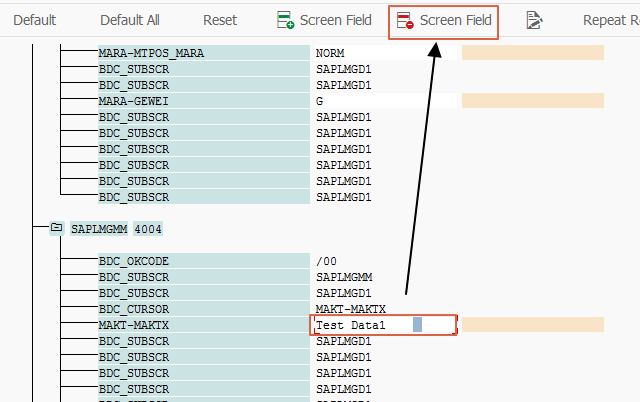
Task: Collapse the SAPLMGMM 4004 folder icon
Action: click(56, 228)
